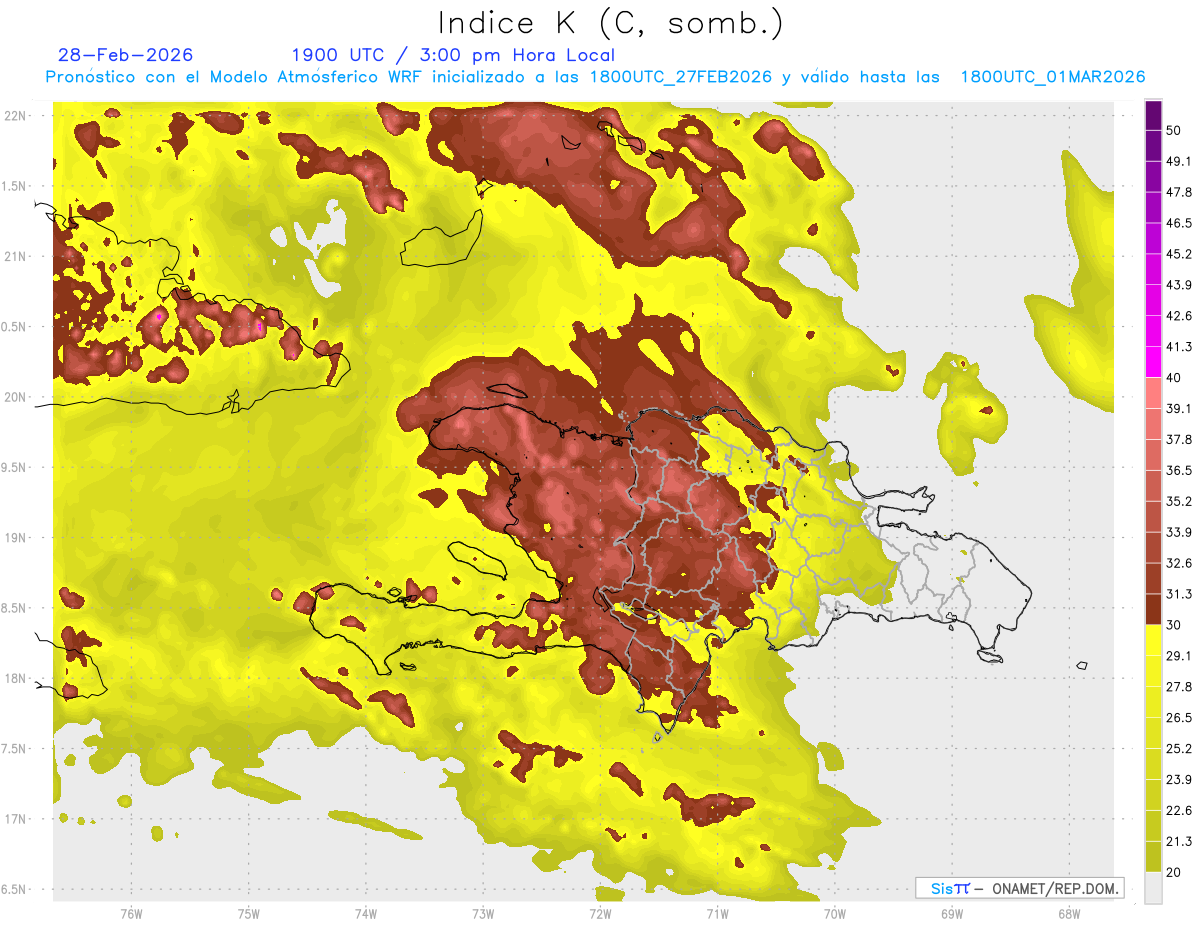Click the salmon legend swatch between 39.1 and 40
This screenshot has height=927, width=1200.
point(1153,393)
